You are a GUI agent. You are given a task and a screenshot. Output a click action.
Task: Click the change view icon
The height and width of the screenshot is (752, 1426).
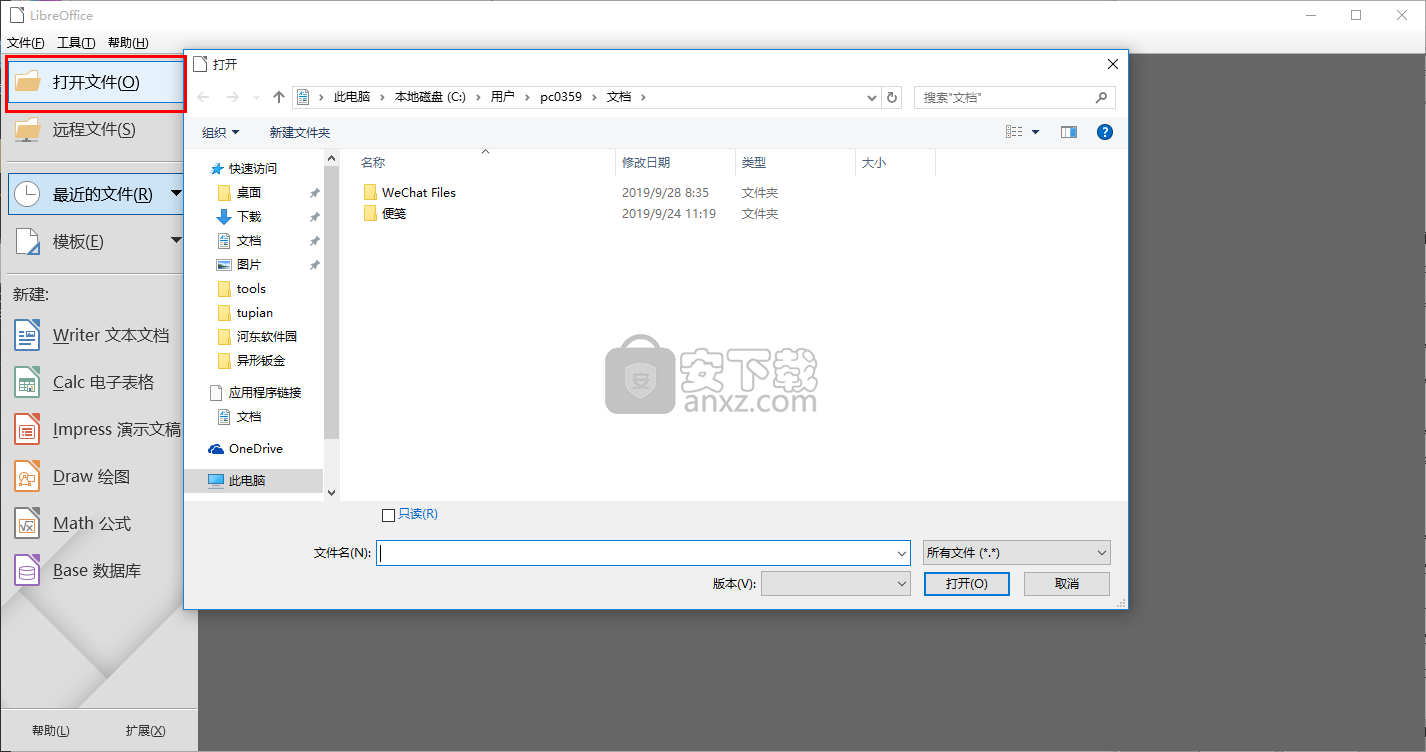(1014, 132)
